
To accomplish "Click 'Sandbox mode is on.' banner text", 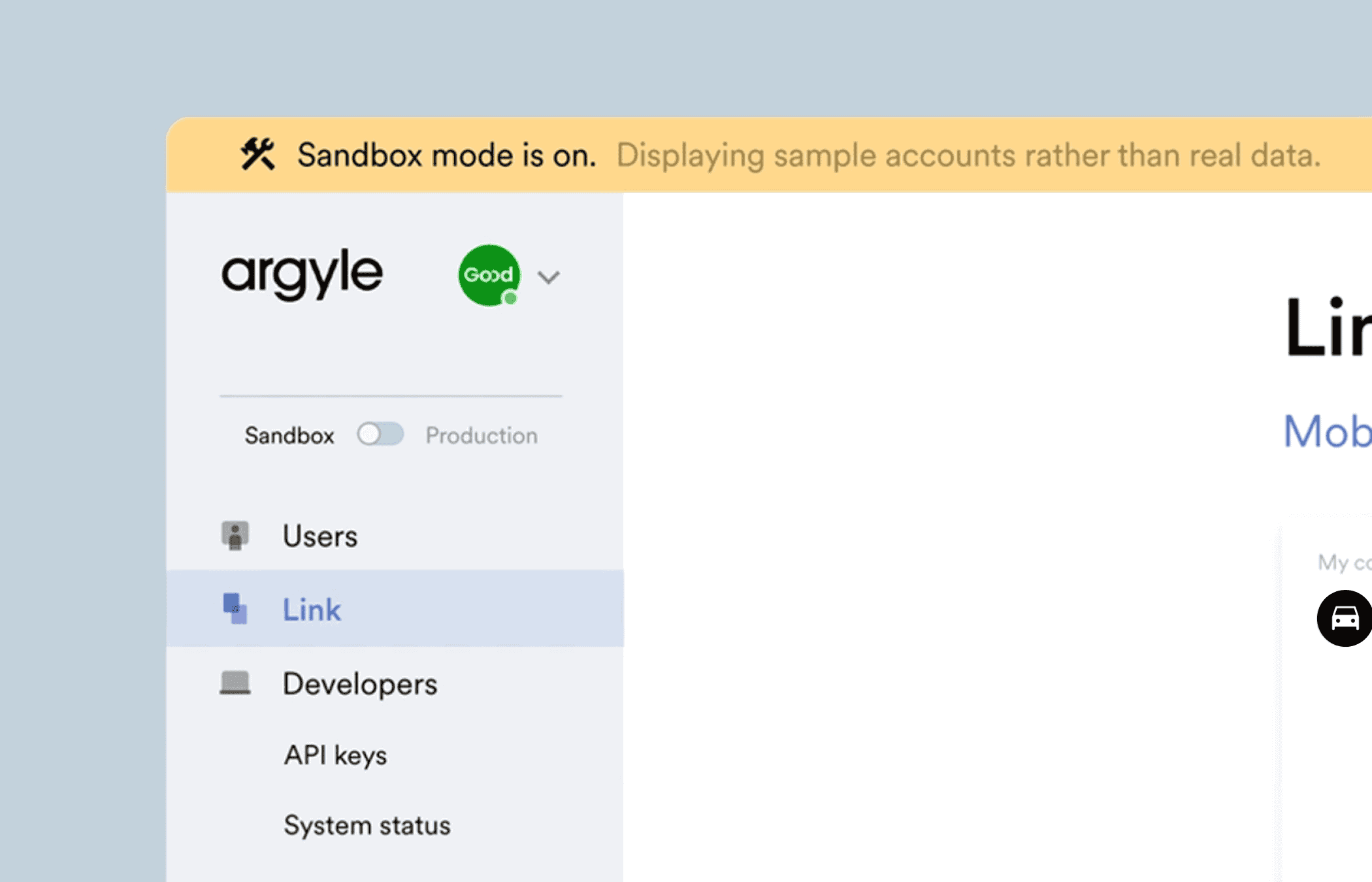I will point(447,155).
